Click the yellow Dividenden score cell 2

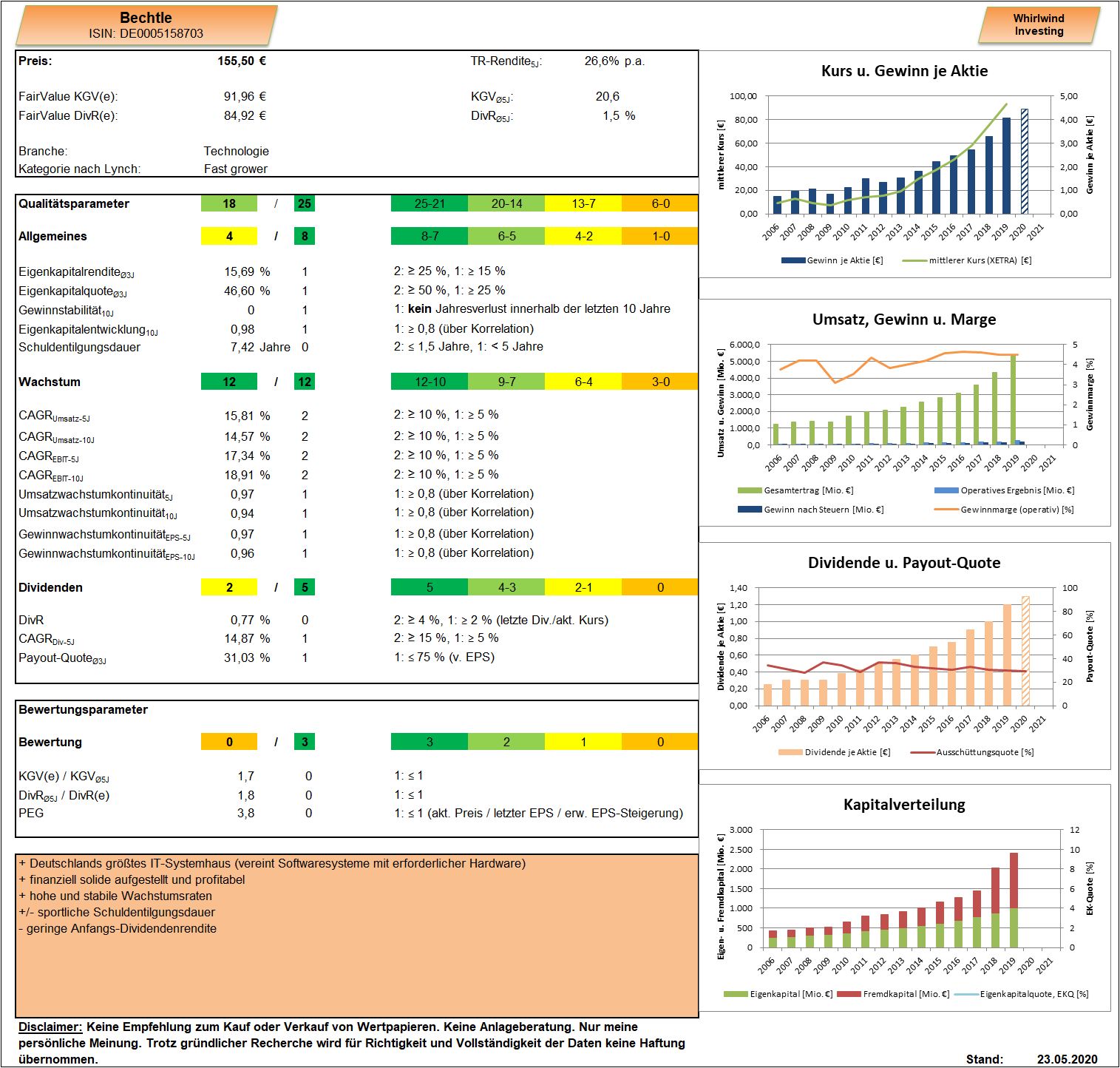[x=229, y=587]
